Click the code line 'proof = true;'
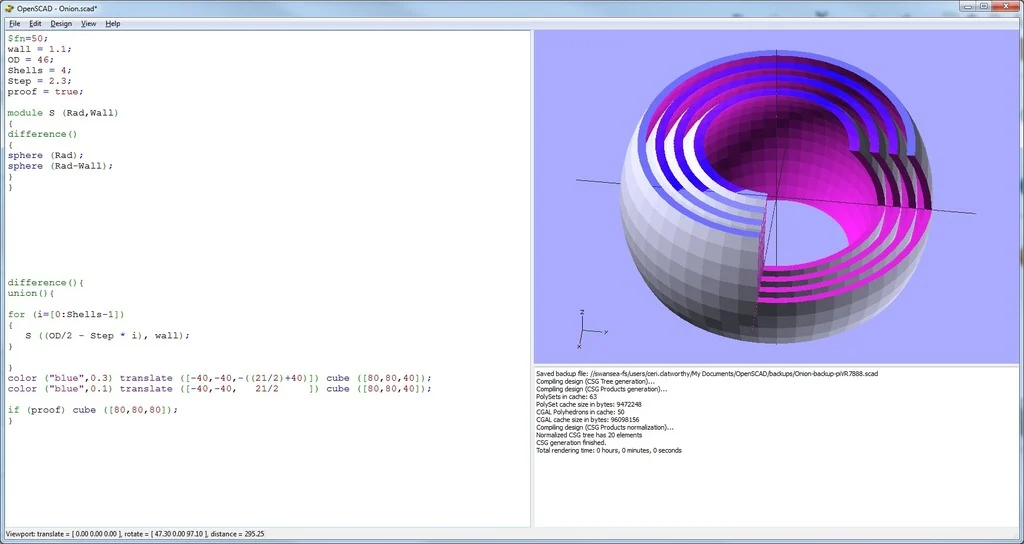1024x544 pixels. 46,91
